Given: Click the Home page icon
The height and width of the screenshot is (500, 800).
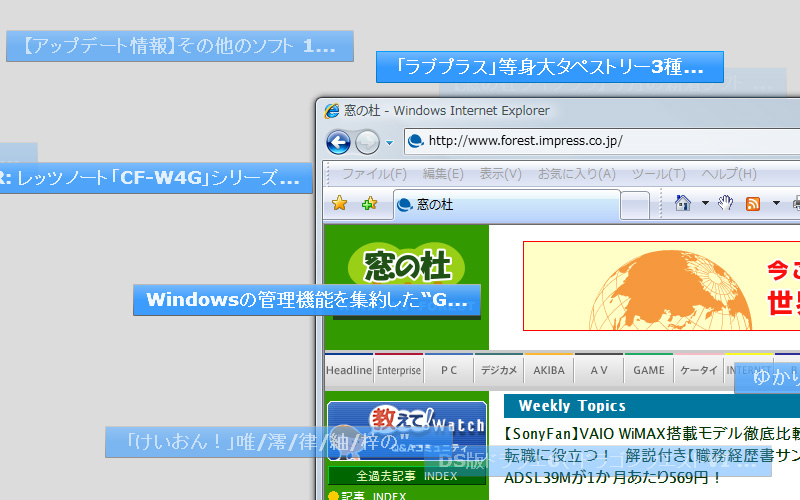Looking at the screenshot, I should click(x=683, y=203).
